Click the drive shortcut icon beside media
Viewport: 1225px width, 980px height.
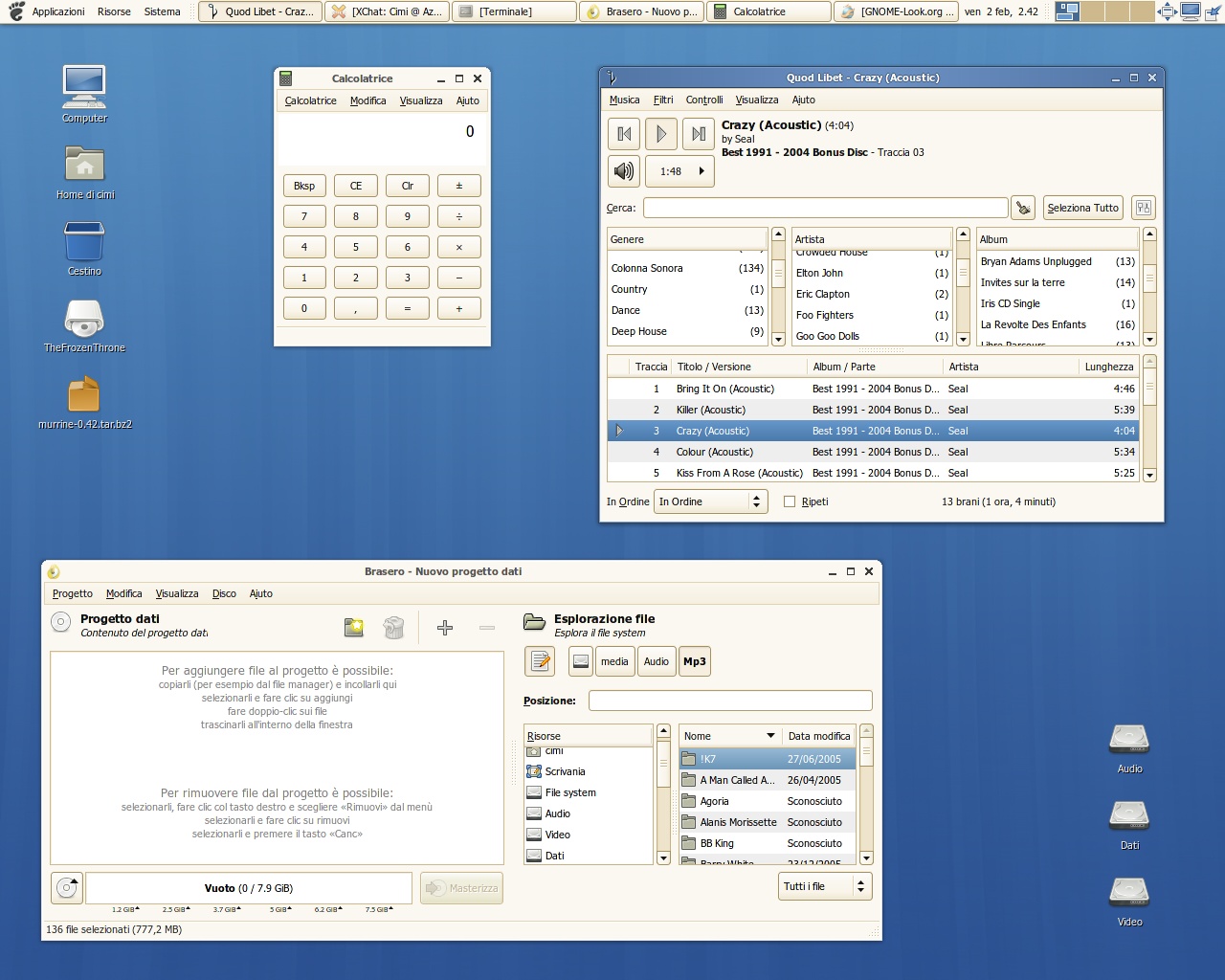581,661
